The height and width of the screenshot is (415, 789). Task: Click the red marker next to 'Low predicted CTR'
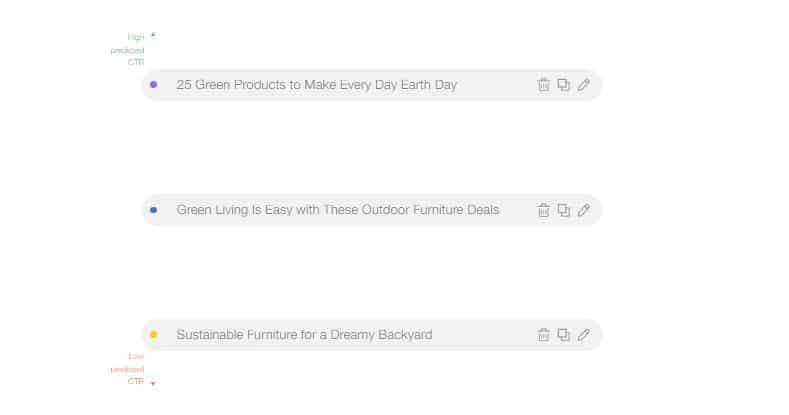[153, 383]
